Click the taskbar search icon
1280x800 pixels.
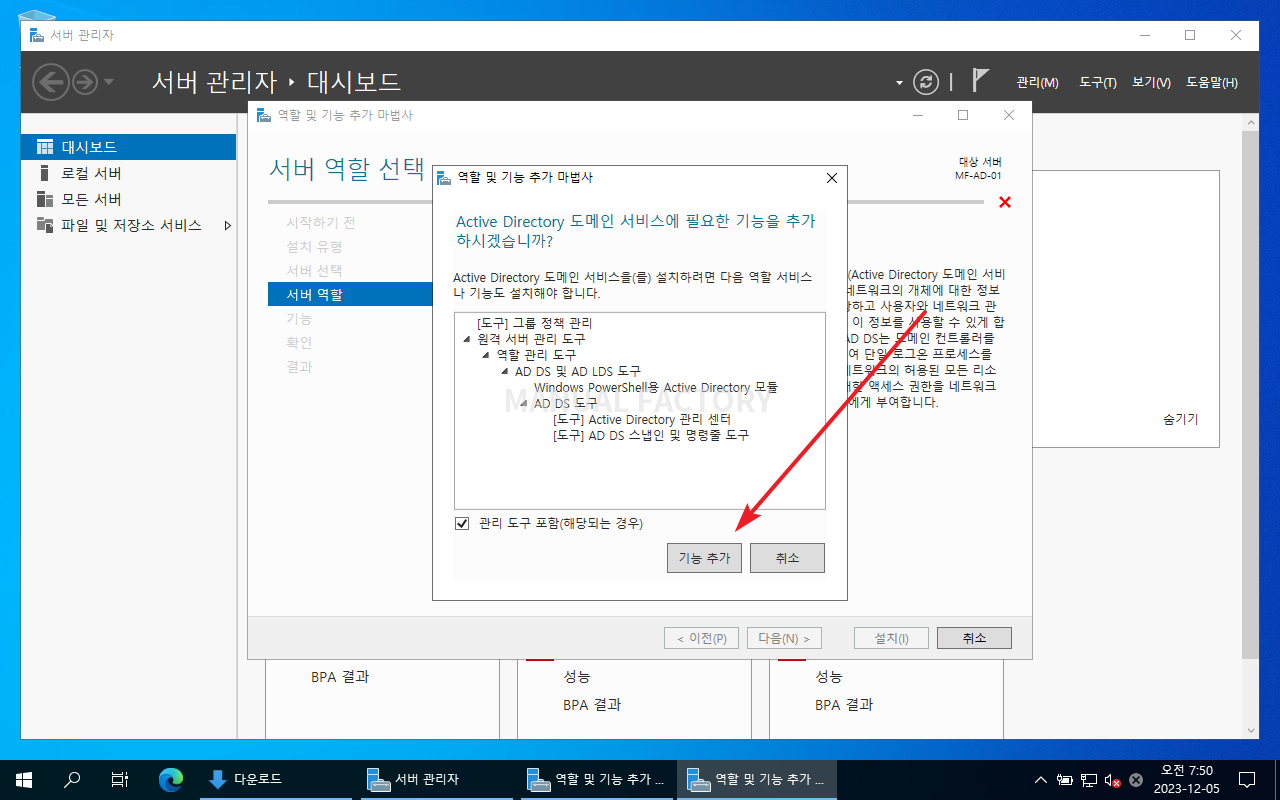pos(72,779)
